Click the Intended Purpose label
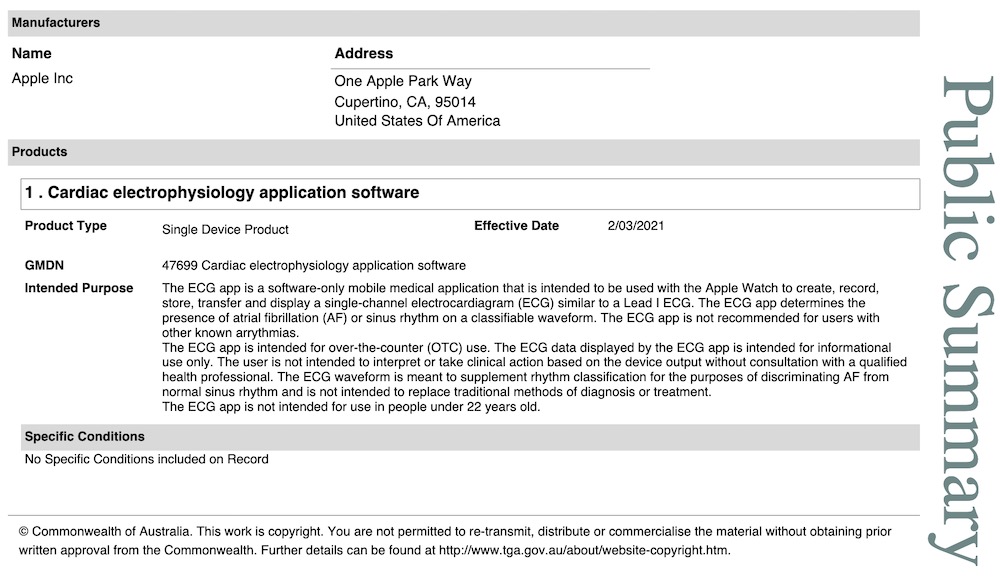 tap(79, 288)
